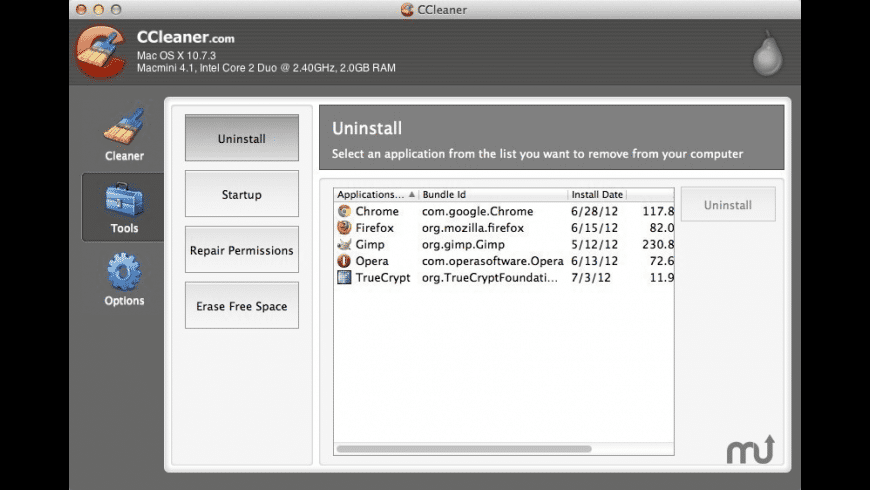Screen dimensions: 870x490
Task: Sort by Bundle Id column header
Action: point(493,195)
